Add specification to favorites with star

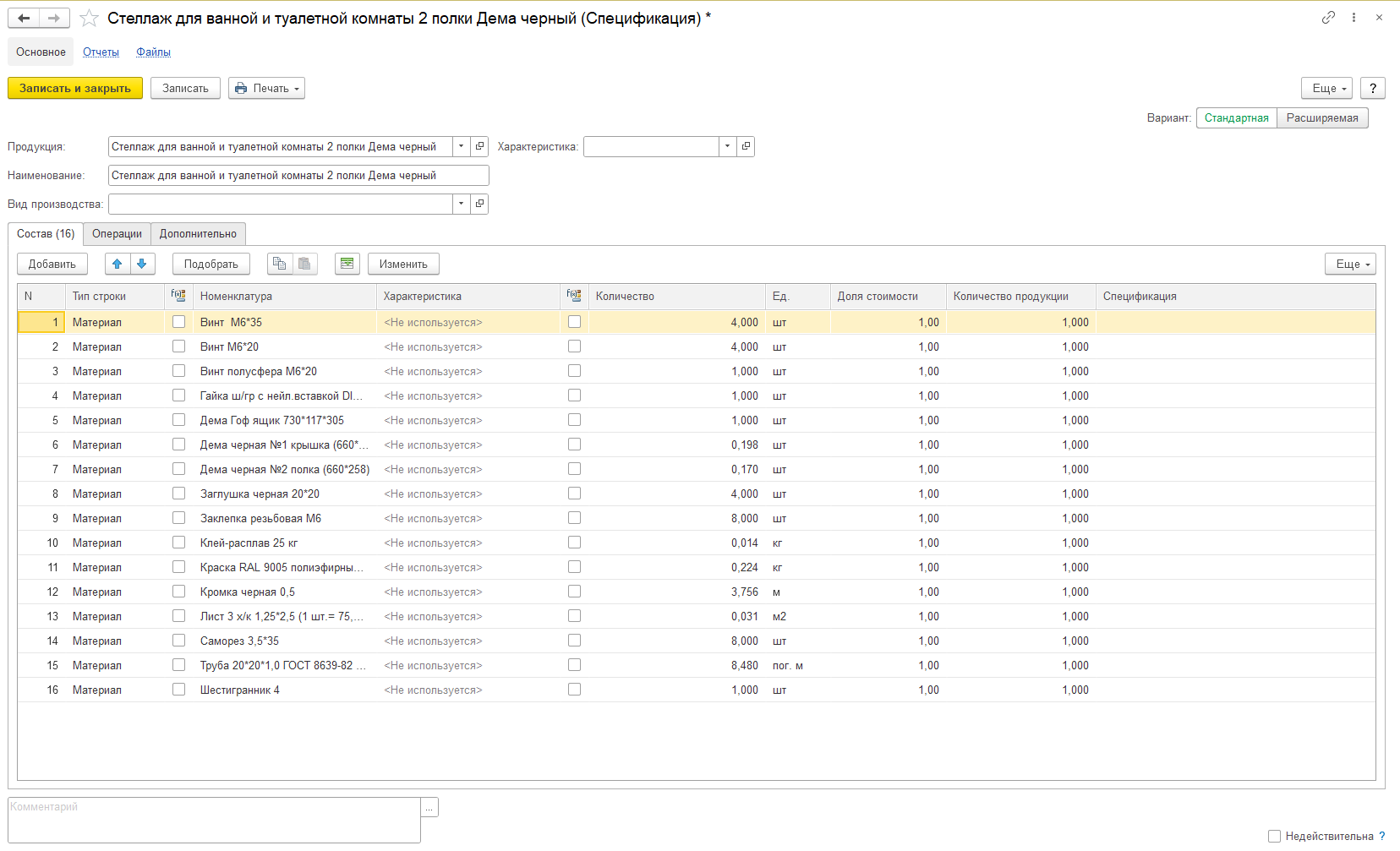point(89,18)
